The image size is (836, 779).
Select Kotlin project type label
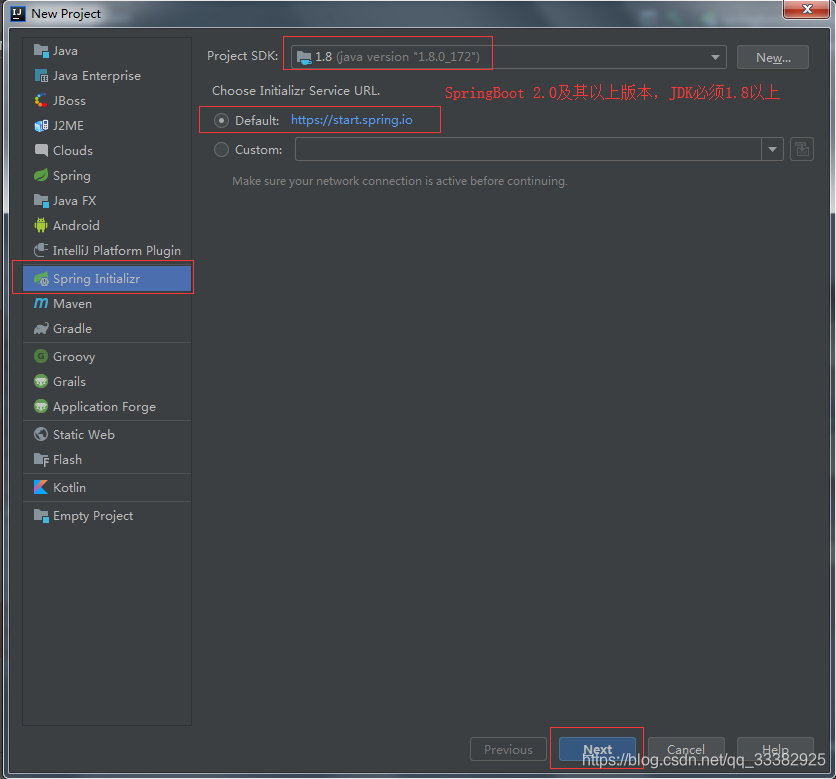[69, 487]
